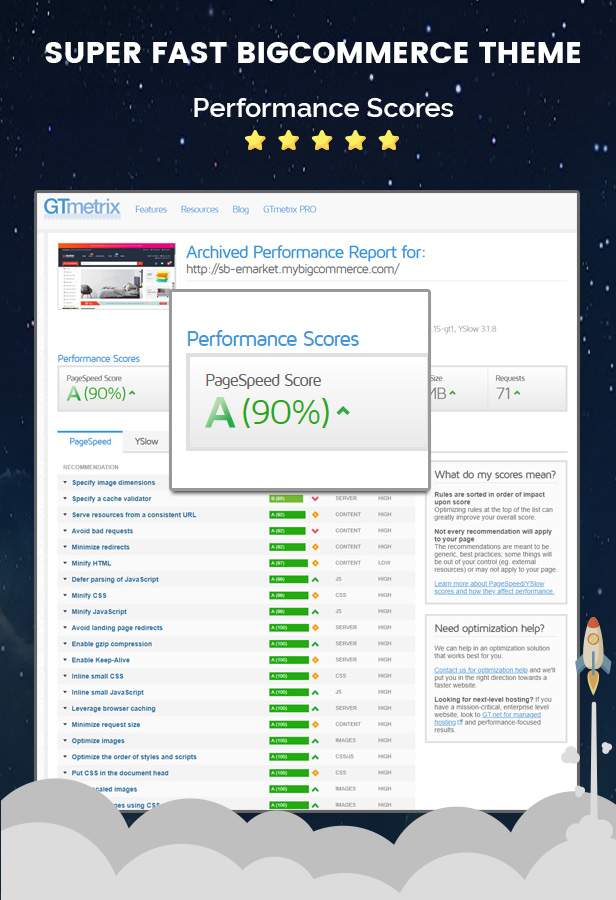Screen dimensions: 616x900
Task: Click the LOW priority label in the Minify HTML row
Action: coord(385,563)
